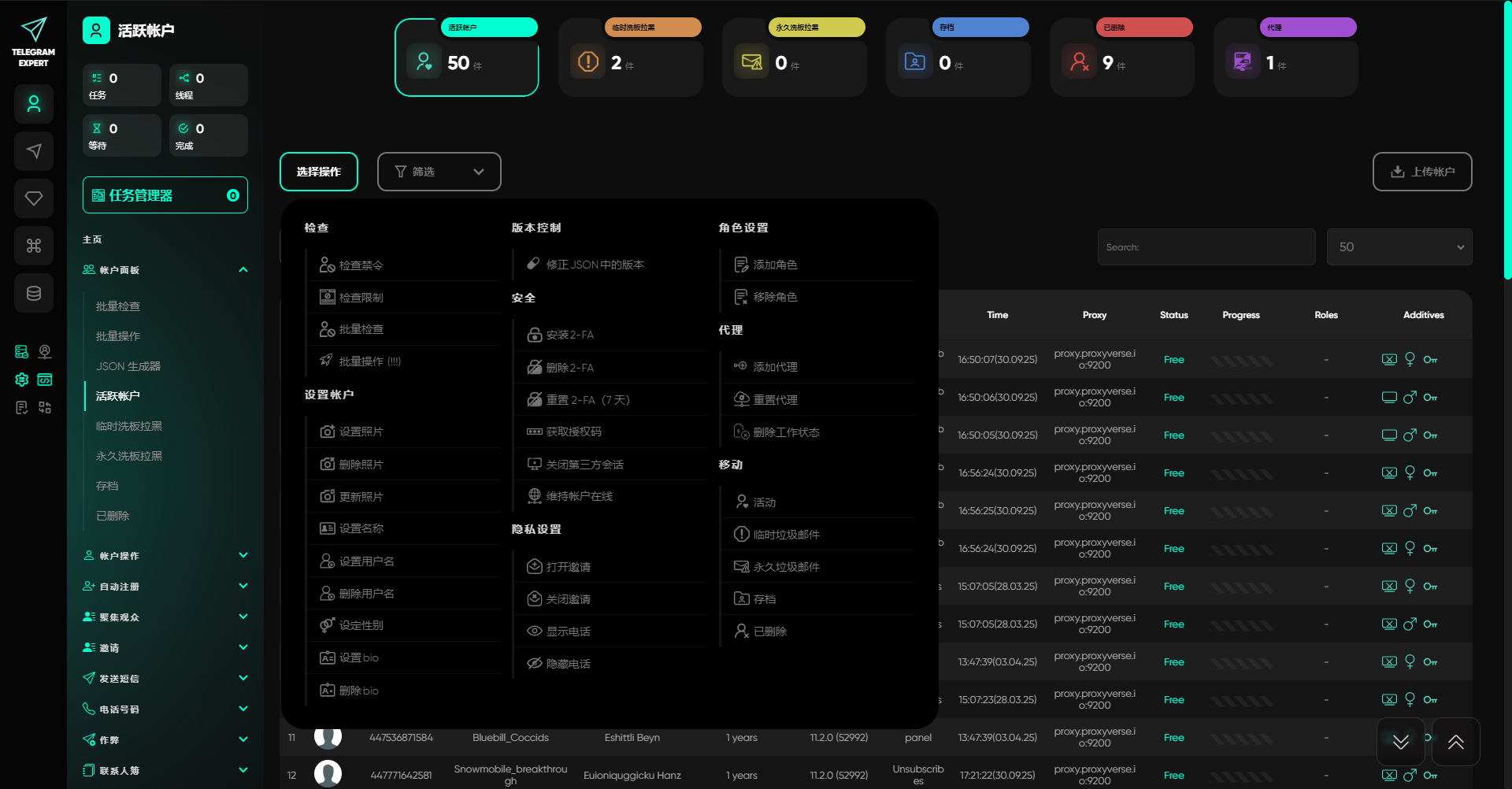Click the Search input field
Screen dimensions: 1512x789
(x=1206, y=247)
